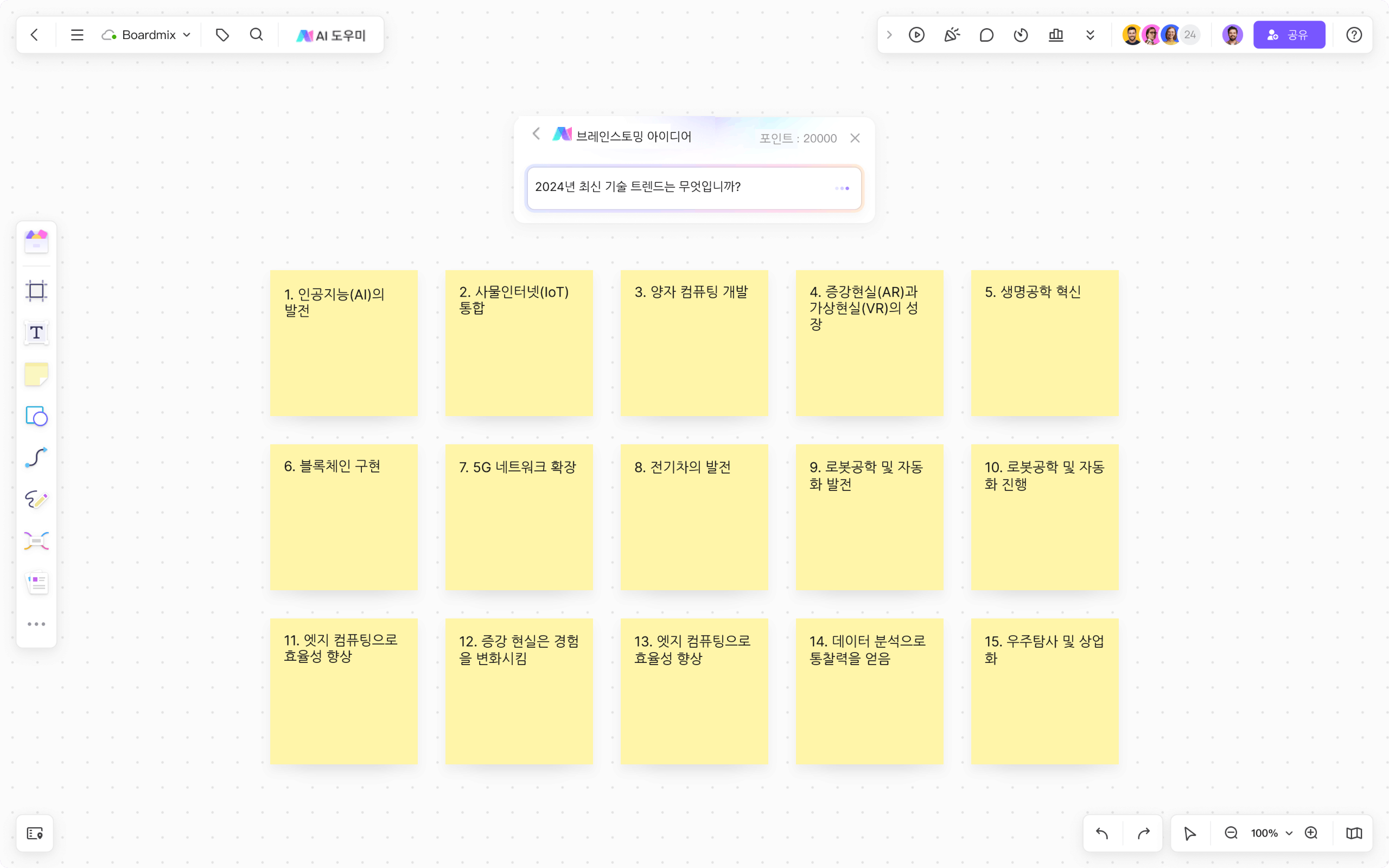The height and width of the screenshot is (868, 1389).
Task: Select the freehand Pen tool
Action: coord(36,499)
